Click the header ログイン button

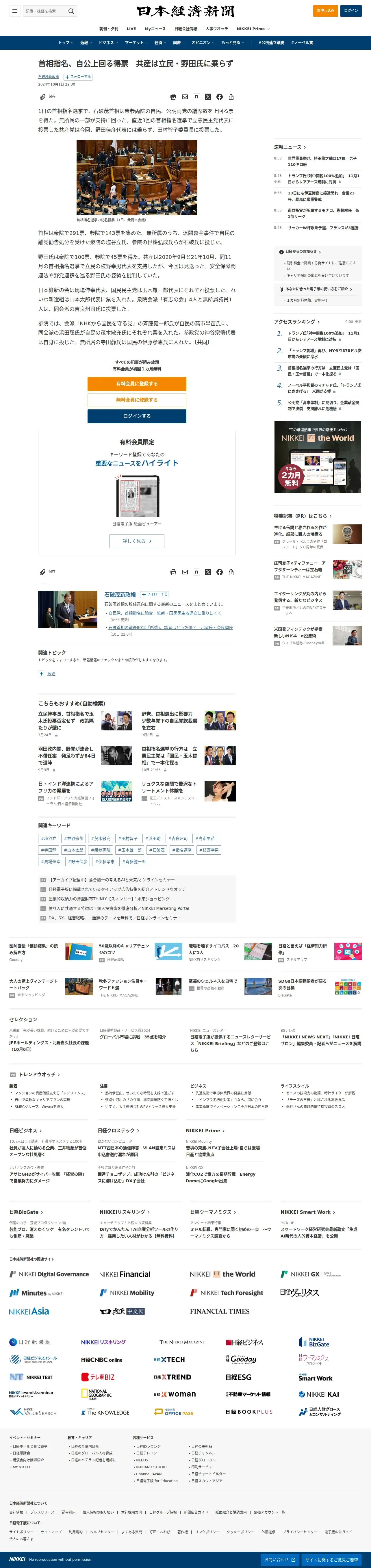(351, 10)
